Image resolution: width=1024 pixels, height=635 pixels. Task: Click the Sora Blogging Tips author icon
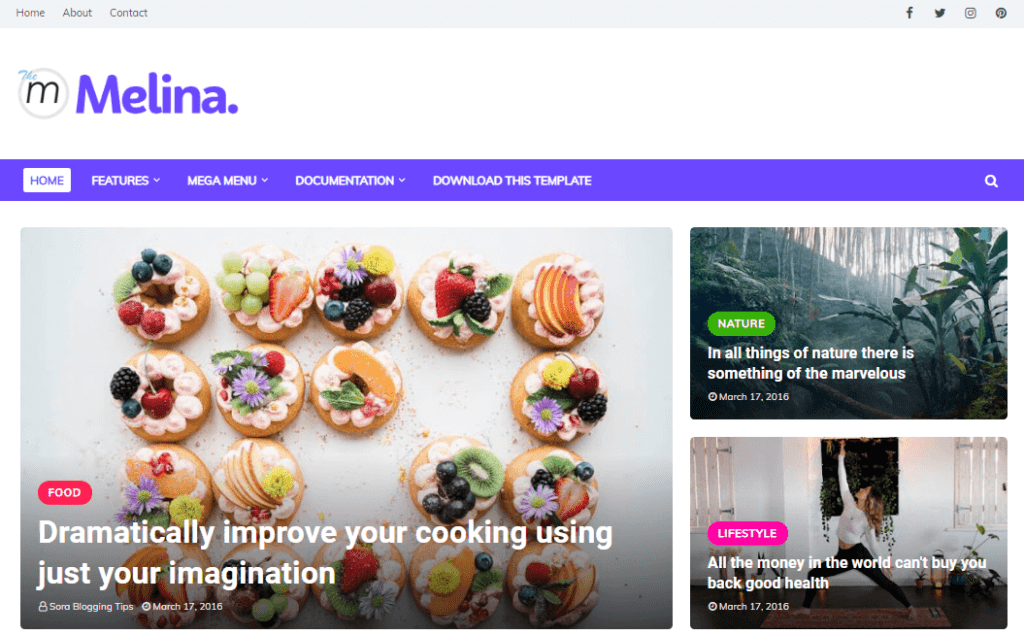point(42,606)
